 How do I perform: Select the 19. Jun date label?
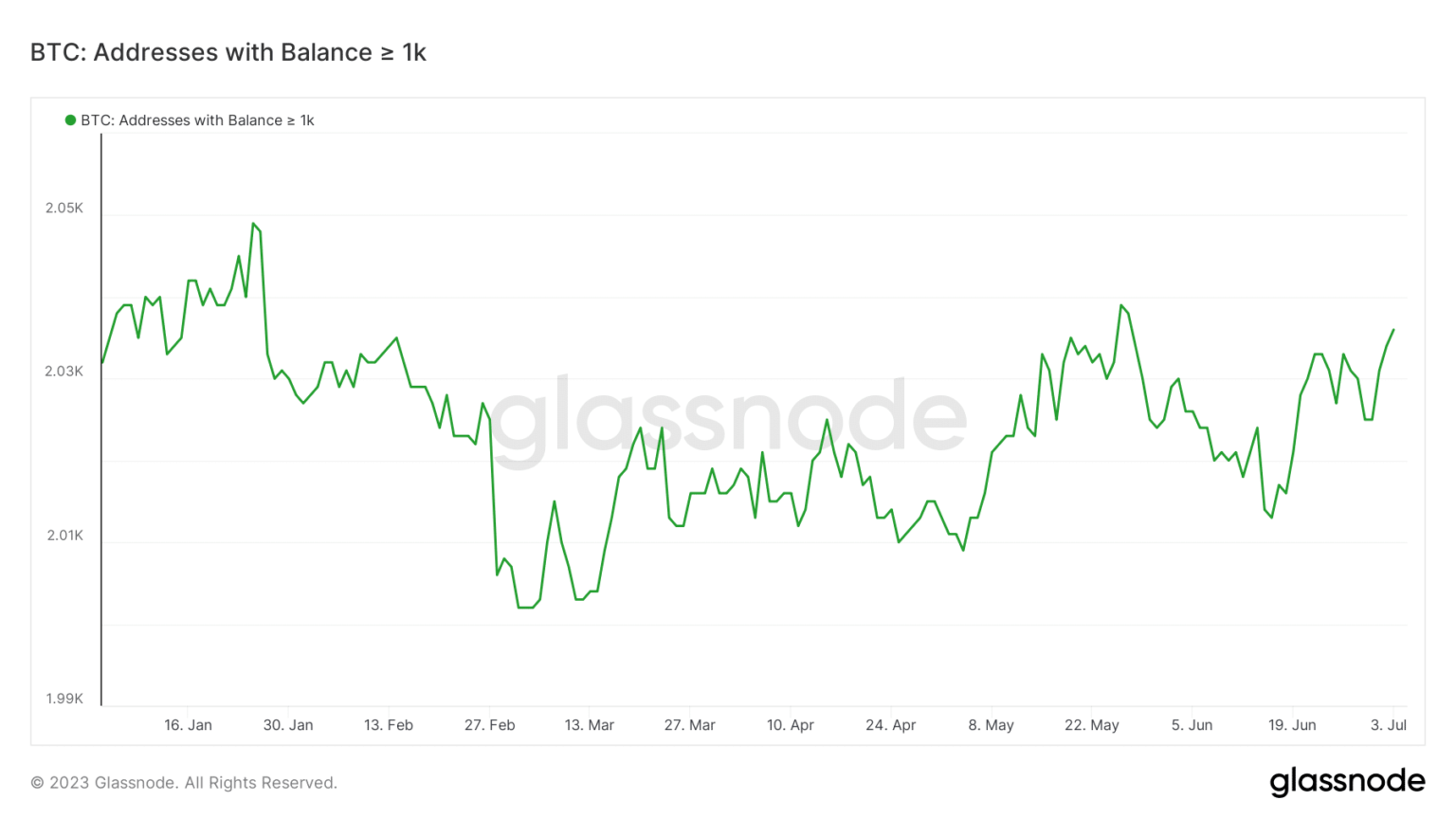pyautogui.click(x=1292, y=725)
